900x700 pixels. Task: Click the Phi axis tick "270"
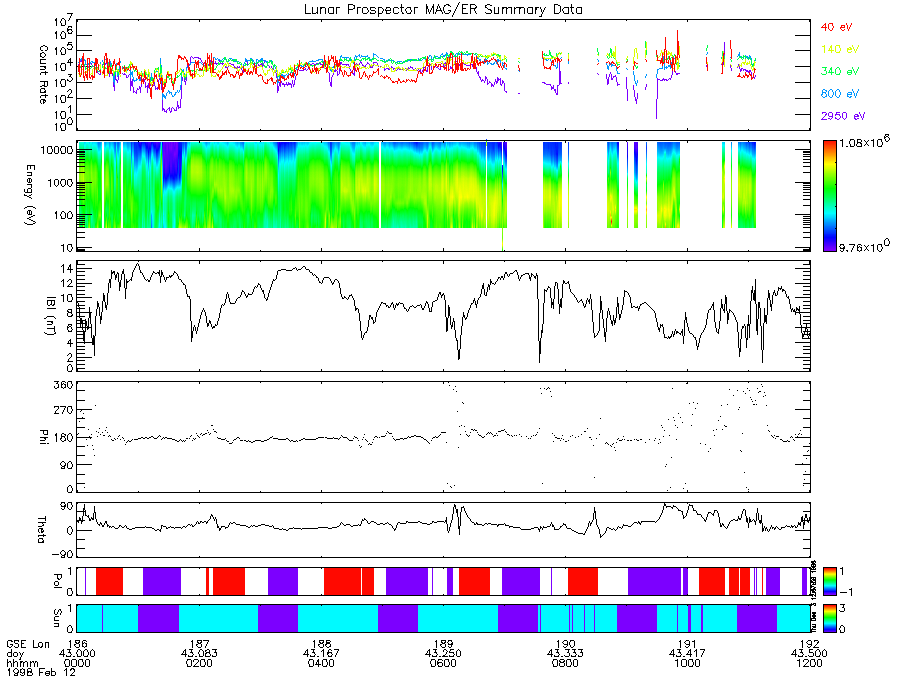pyautogui.click(x=64, y=410)
